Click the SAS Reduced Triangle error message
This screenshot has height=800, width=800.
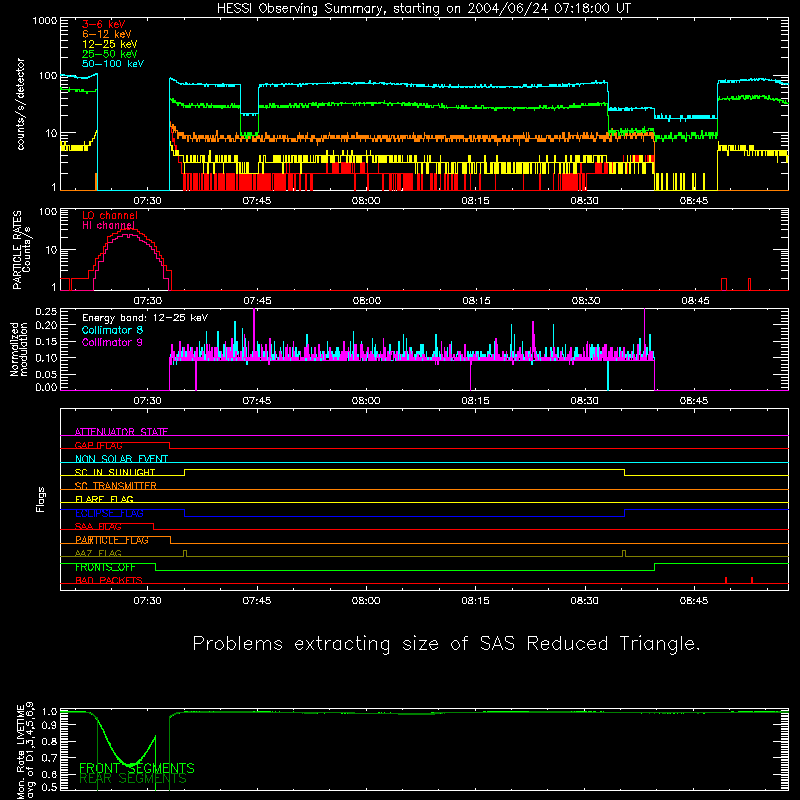tap(446, 644)
